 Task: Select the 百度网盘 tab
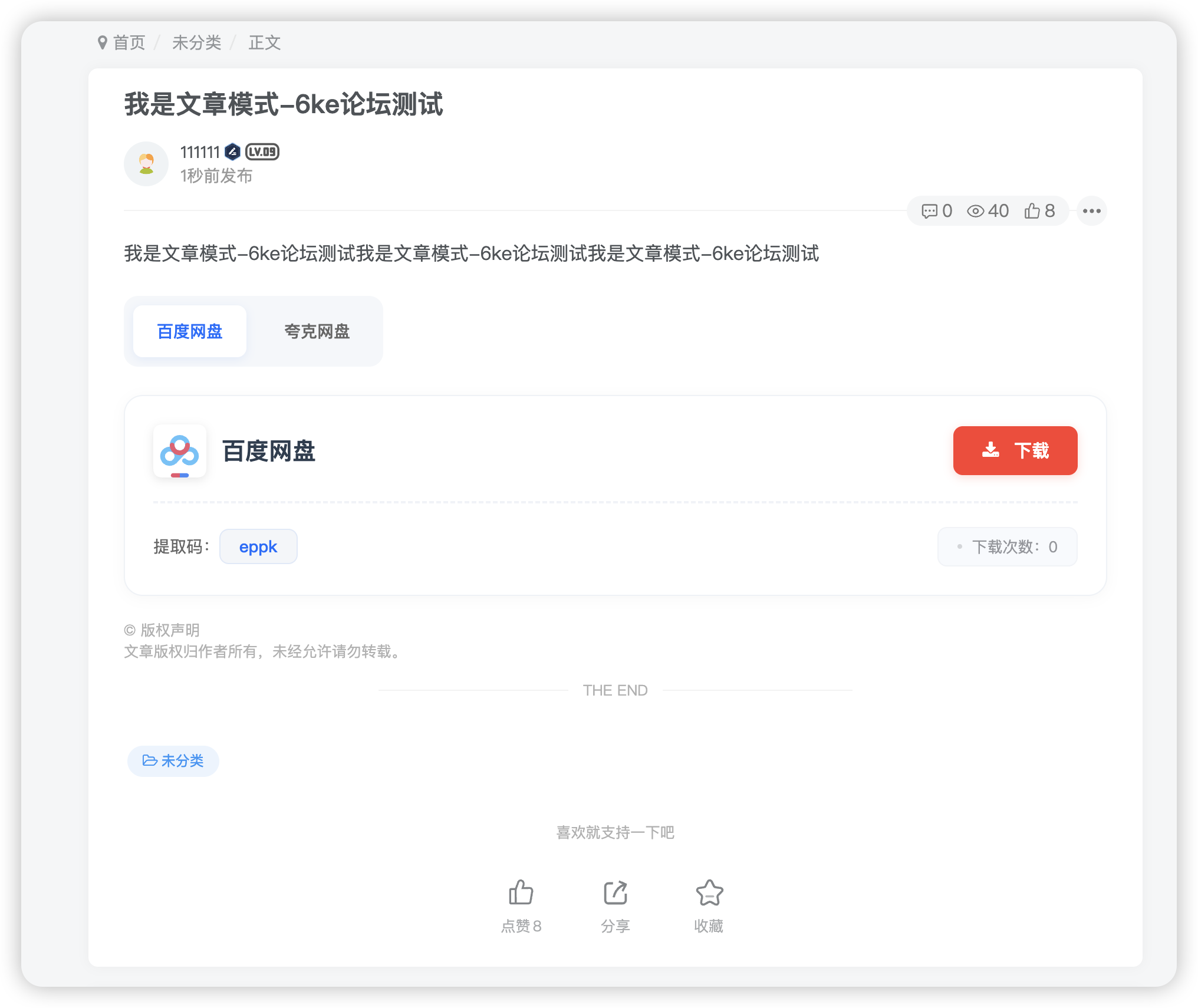(189, 331)
